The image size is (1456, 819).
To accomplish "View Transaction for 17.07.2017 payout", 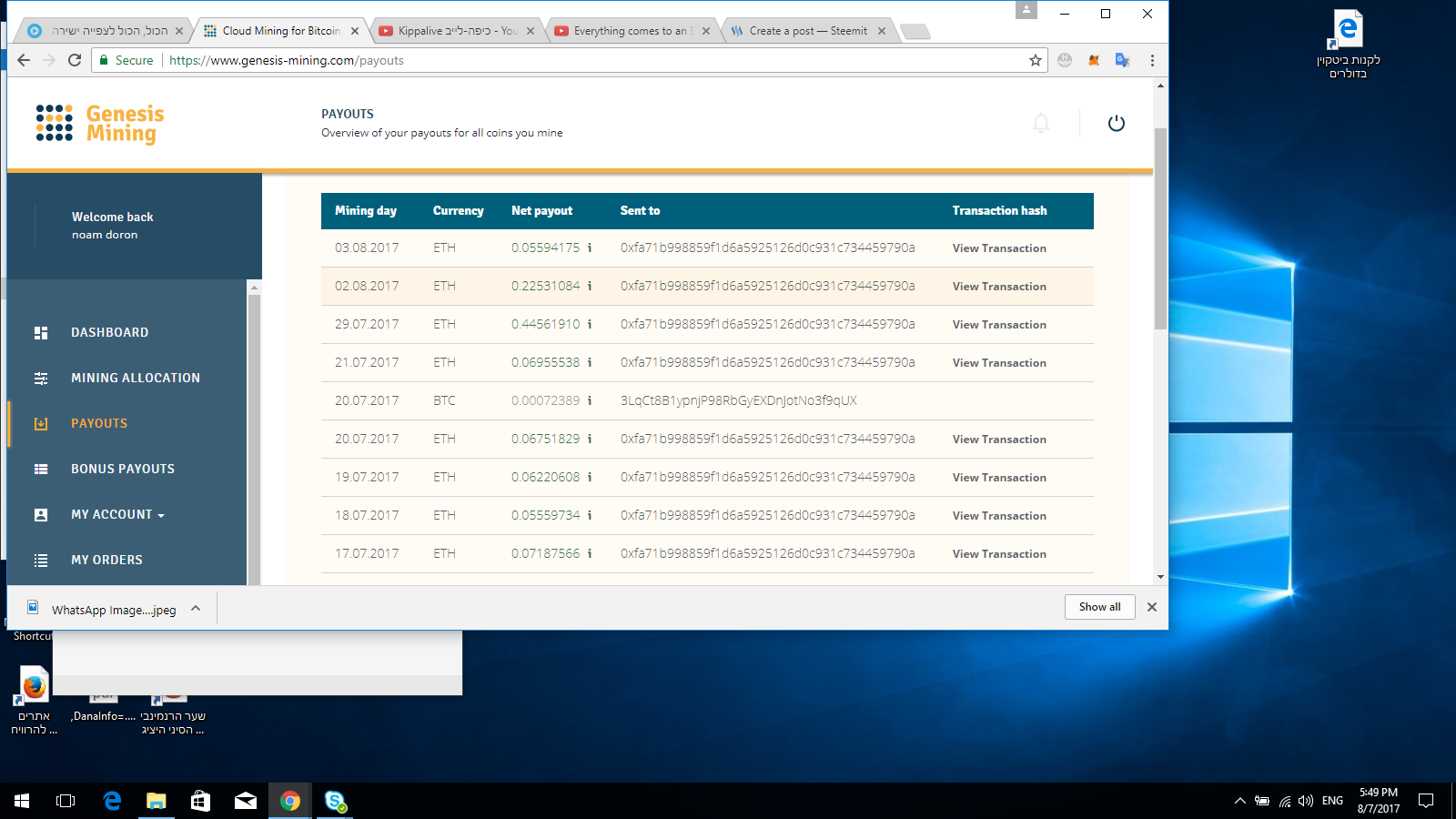I will (999, 554).
